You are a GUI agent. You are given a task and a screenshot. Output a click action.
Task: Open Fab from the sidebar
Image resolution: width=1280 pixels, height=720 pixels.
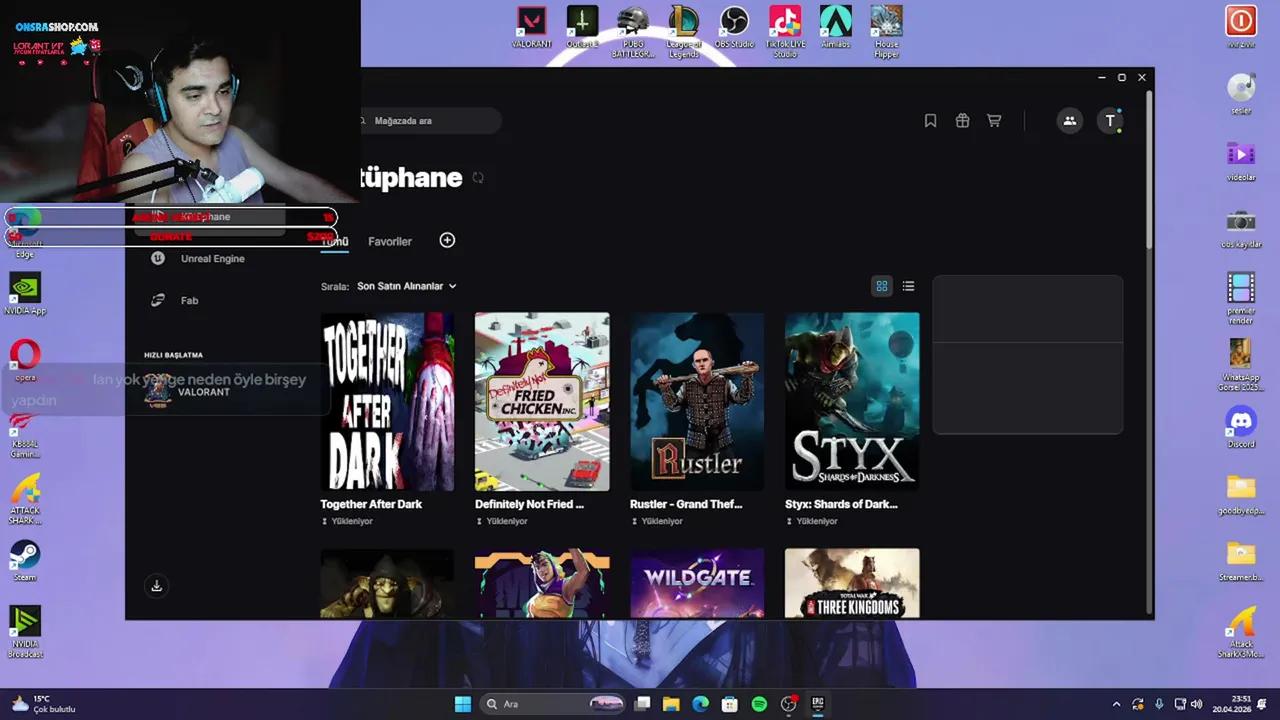point(189,300)
